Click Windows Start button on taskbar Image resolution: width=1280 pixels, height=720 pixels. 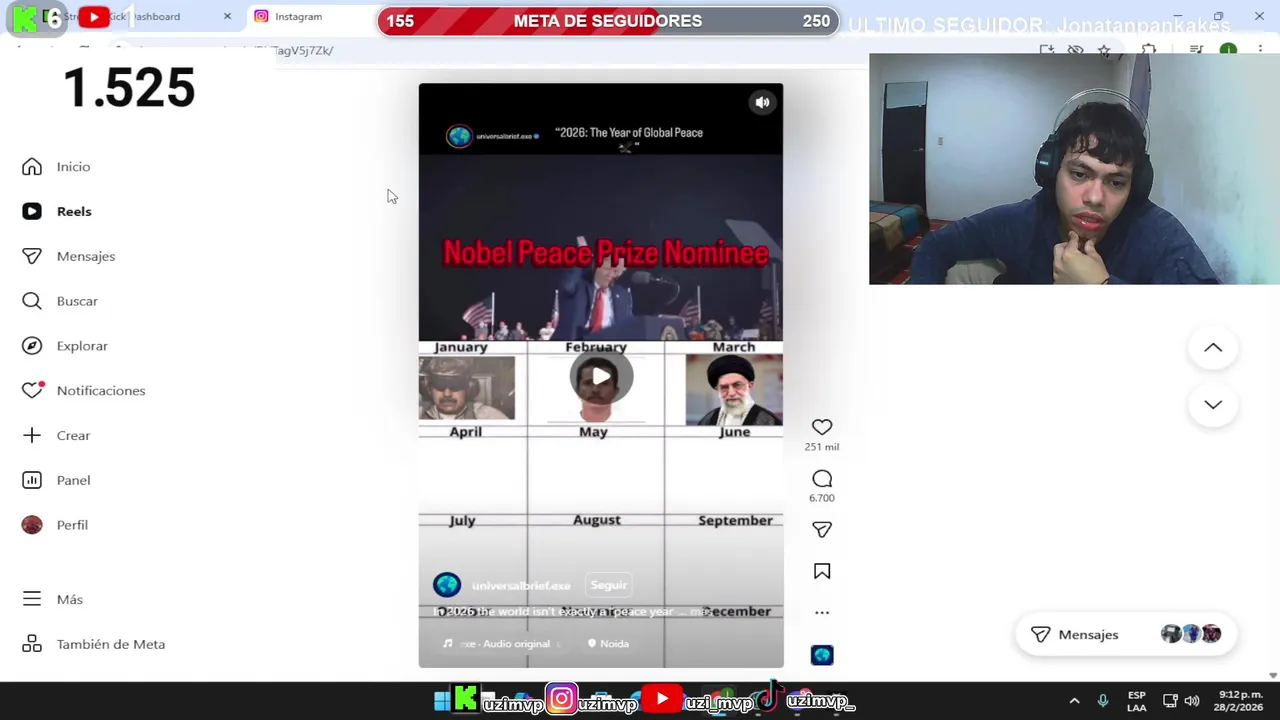coord(442,701)
